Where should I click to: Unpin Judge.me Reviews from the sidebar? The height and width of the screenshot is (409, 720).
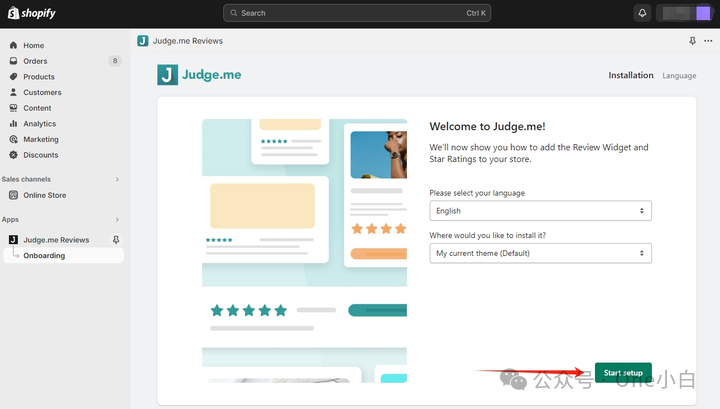coord(116,240)
